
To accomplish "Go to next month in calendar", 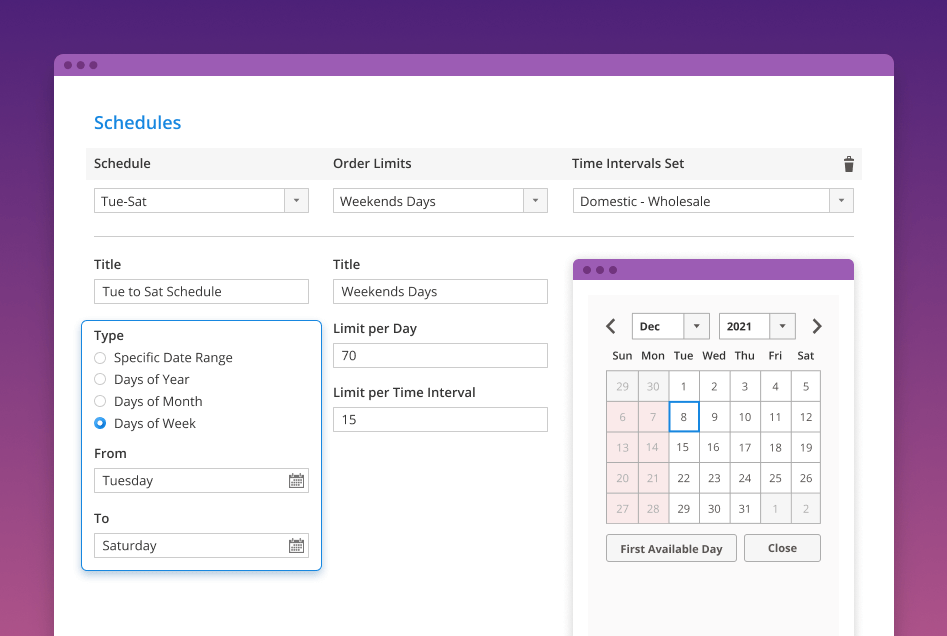I will pyautogui.click(x=817, y=326).
